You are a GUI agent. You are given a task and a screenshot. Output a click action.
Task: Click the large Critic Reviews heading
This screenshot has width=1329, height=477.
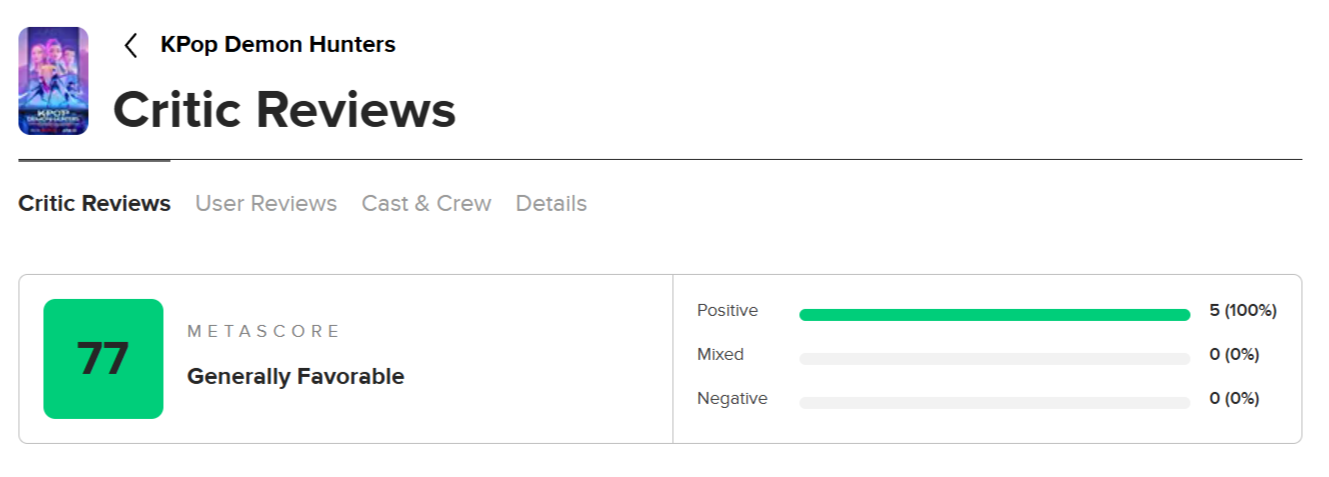click(284, 110)
